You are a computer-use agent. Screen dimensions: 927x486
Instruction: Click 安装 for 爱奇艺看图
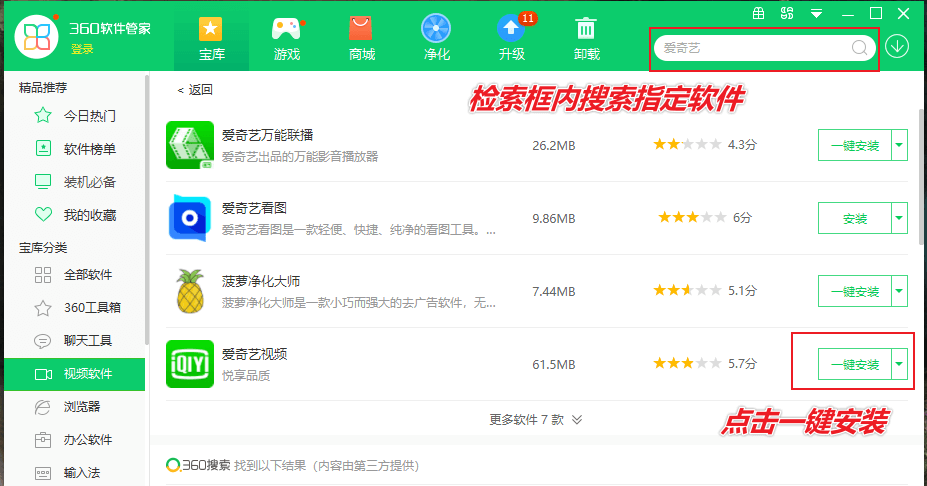[855, 218]
